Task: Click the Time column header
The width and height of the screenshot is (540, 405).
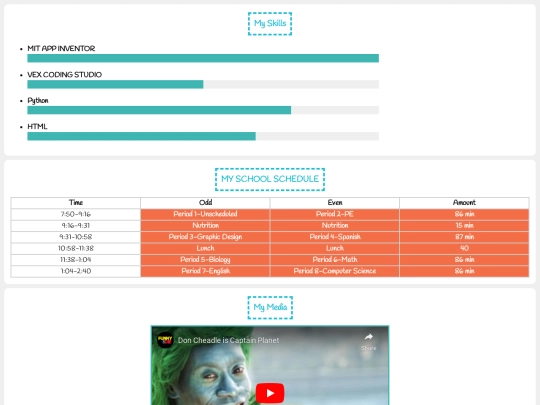Action: pos(76,202)
